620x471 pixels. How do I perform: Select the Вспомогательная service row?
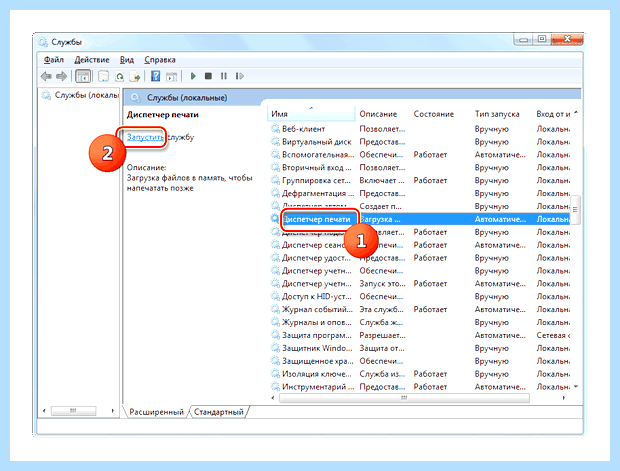click(x=420, y=155)
